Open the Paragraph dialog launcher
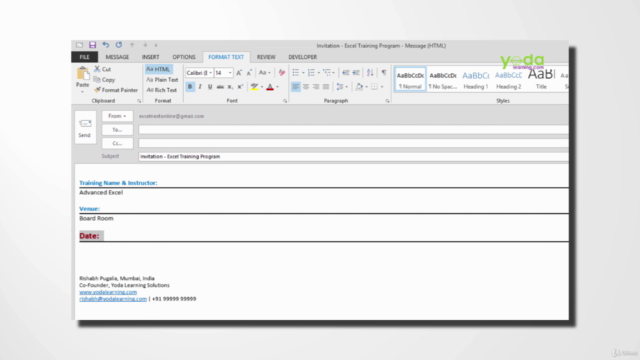640x360 pixels. [387, 101]
